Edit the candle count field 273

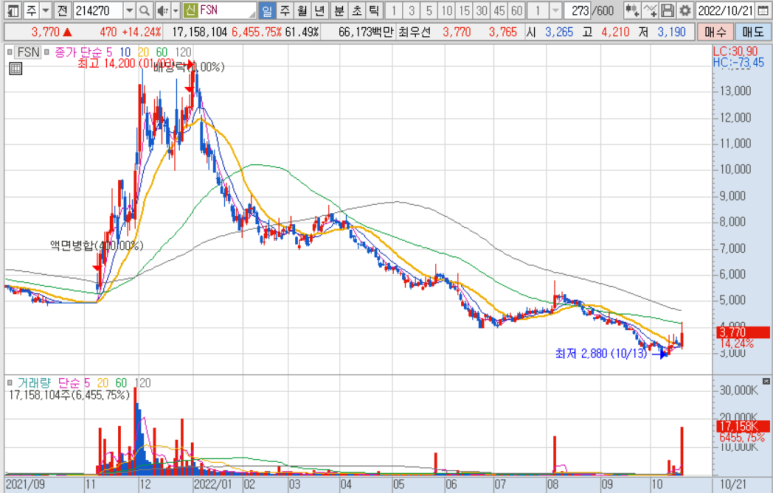tap(577, 10)
